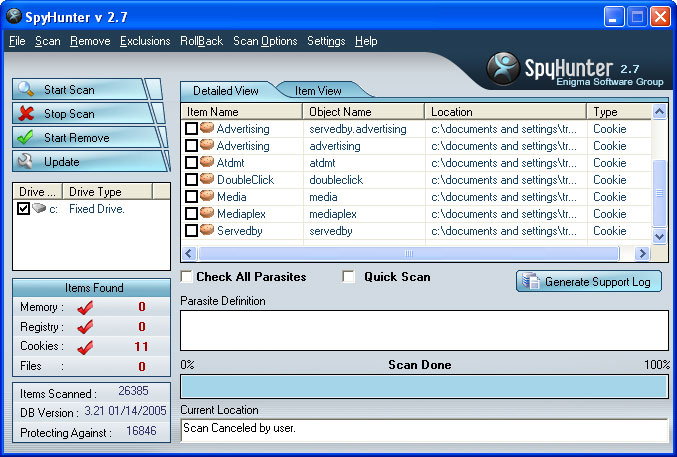Click the horizontal scroll left arrow
The height and width of the screenshot is (457, 677).
[x=189, y=253]
